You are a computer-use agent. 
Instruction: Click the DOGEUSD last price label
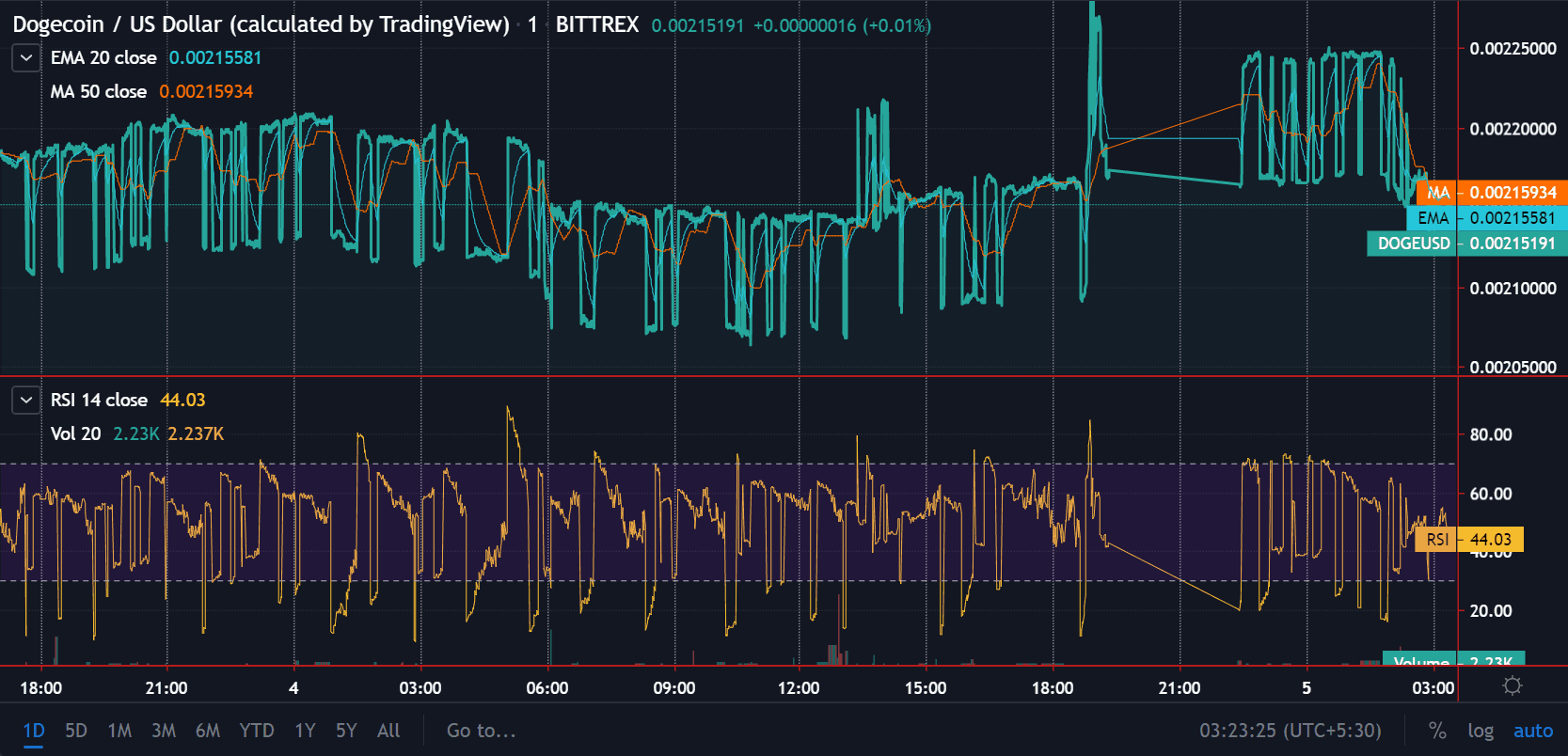click(1467, 244)
